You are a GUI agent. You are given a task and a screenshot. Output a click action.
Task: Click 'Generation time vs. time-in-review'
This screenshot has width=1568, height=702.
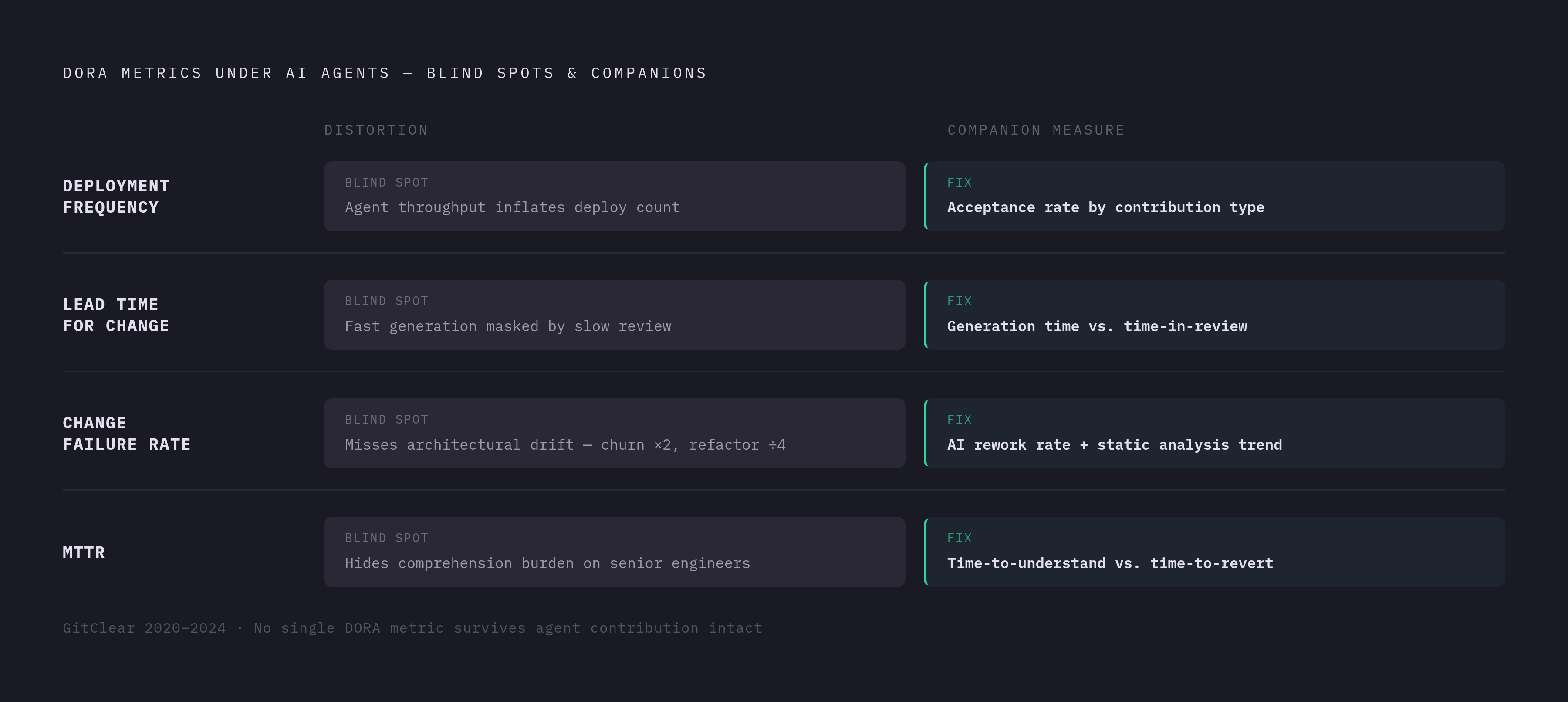1097,326
